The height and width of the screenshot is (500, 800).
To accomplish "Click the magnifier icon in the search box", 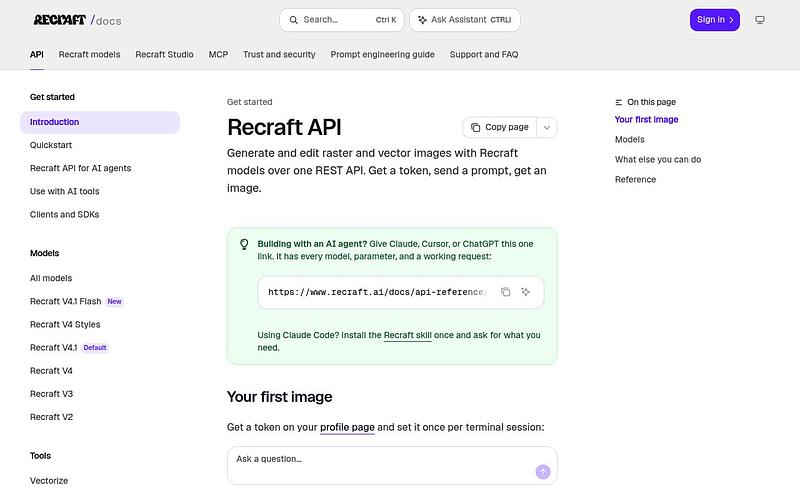I will click(293, 20).
